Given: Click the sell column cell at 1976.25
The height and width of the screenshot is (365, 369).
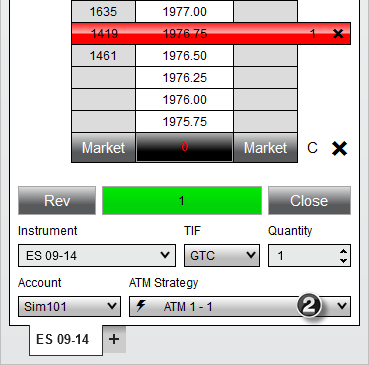Looking at the screenshot, I should (x=265, y=78).
